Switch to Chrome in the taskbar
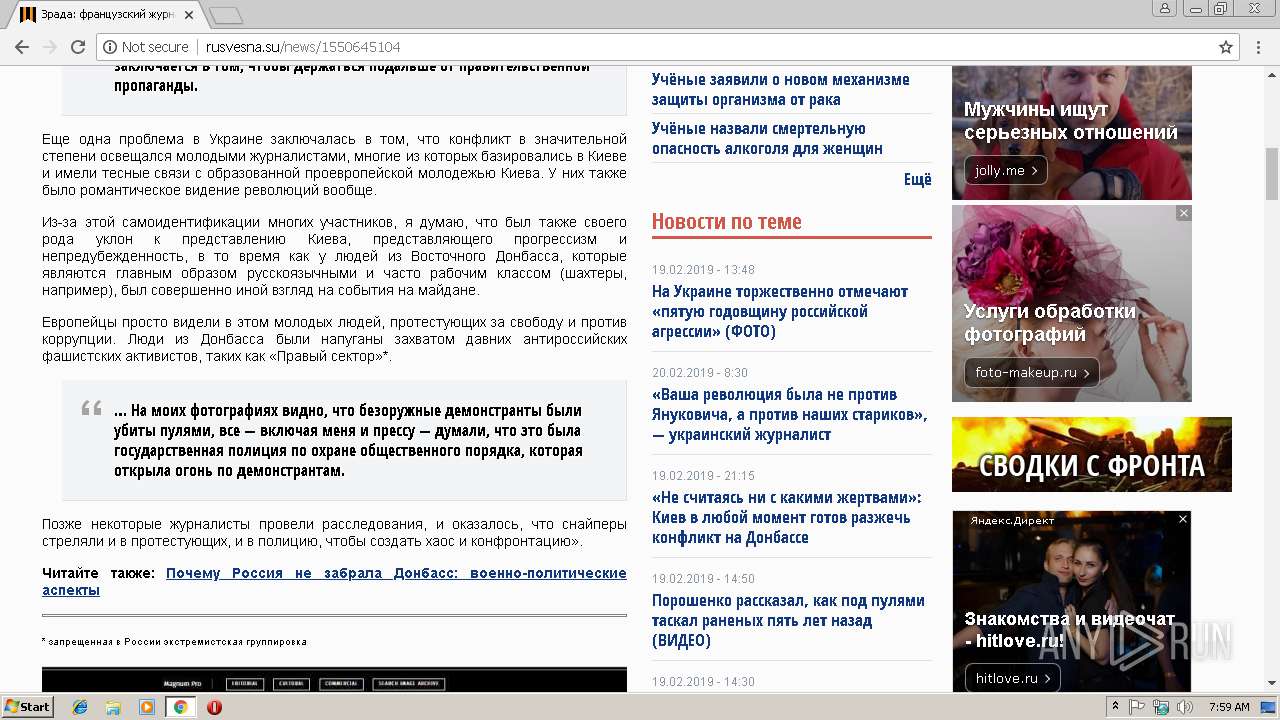This screenshot has width=1280, height=720. coord(180,707)
